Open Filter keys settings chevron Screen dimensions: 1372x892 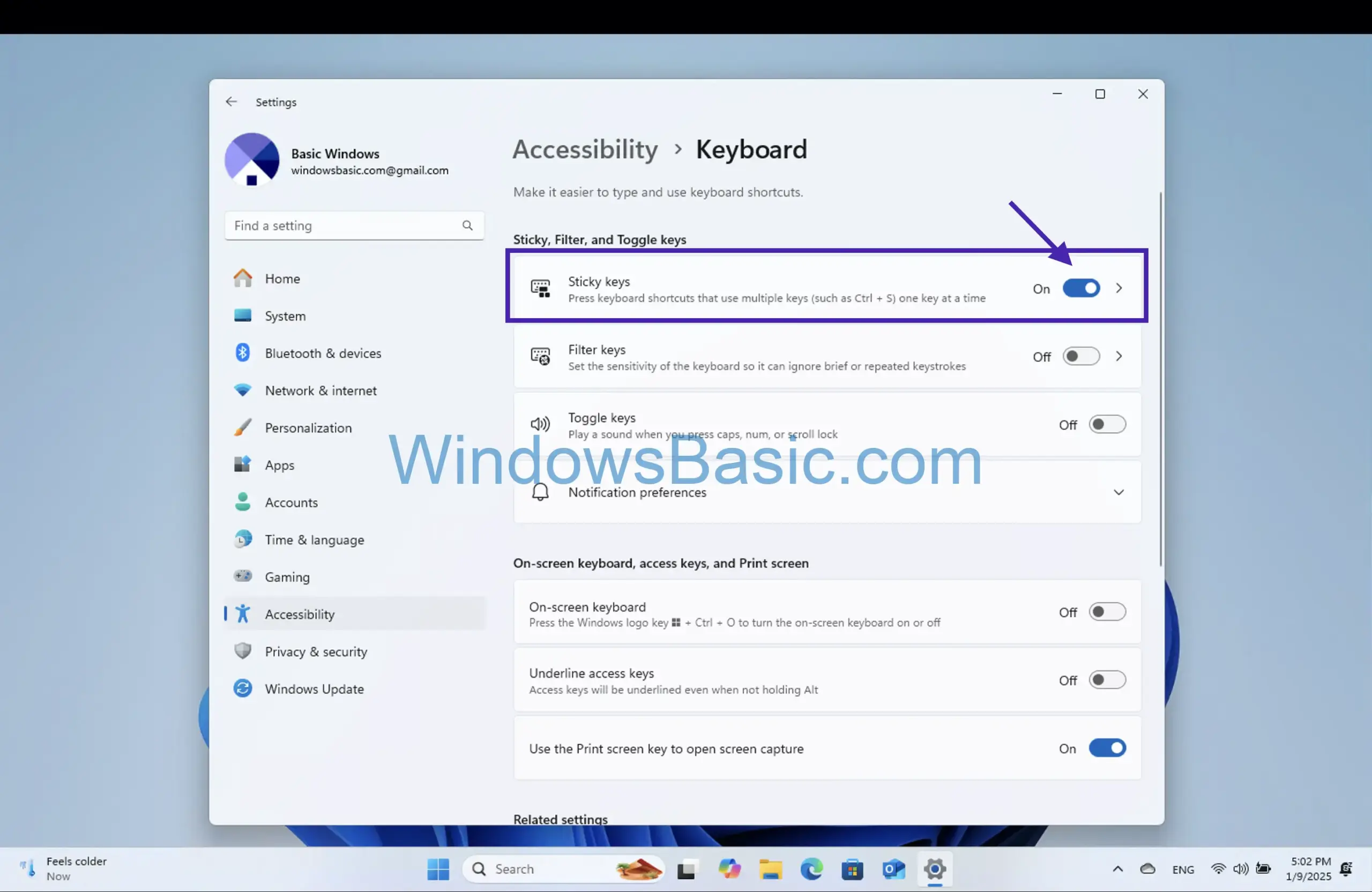[1119, 356]
